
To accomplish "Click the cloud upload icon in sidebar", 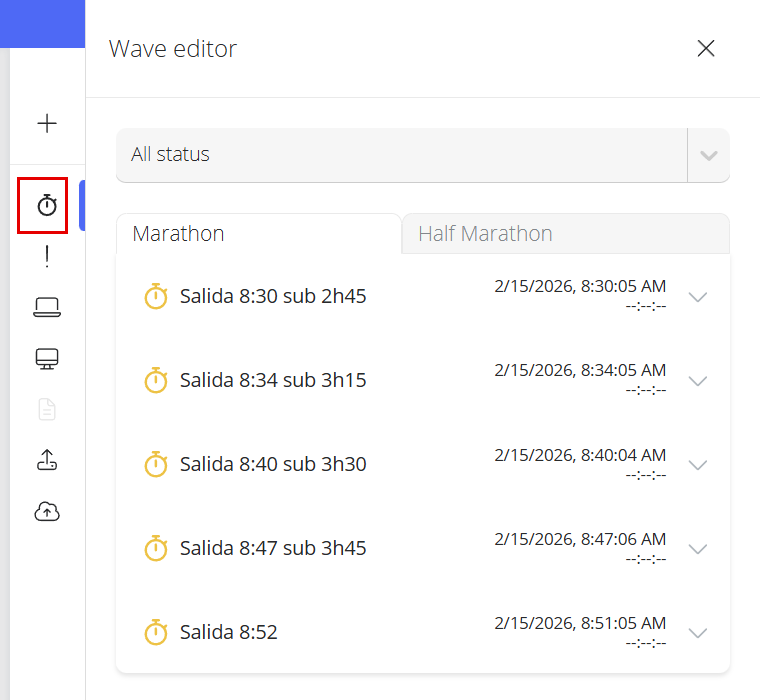I will [x=47, y=511].
